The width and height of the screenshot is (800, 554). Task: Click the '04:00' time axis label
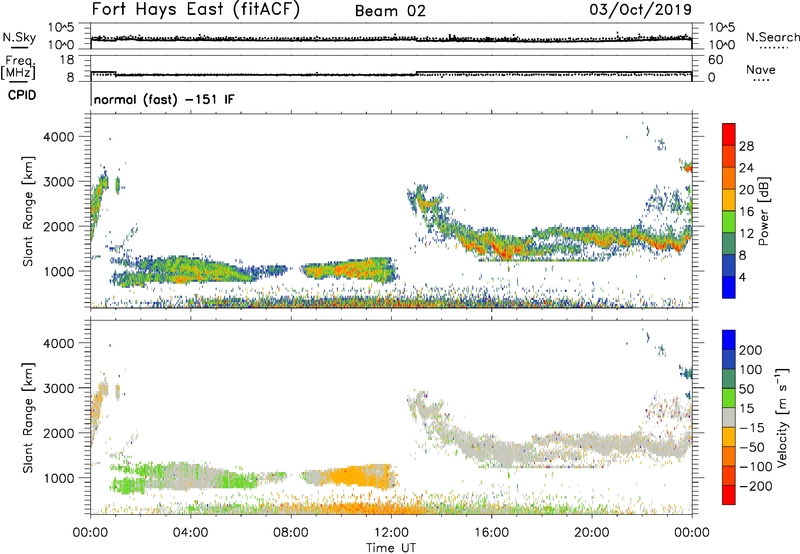(x=191, y=533)
